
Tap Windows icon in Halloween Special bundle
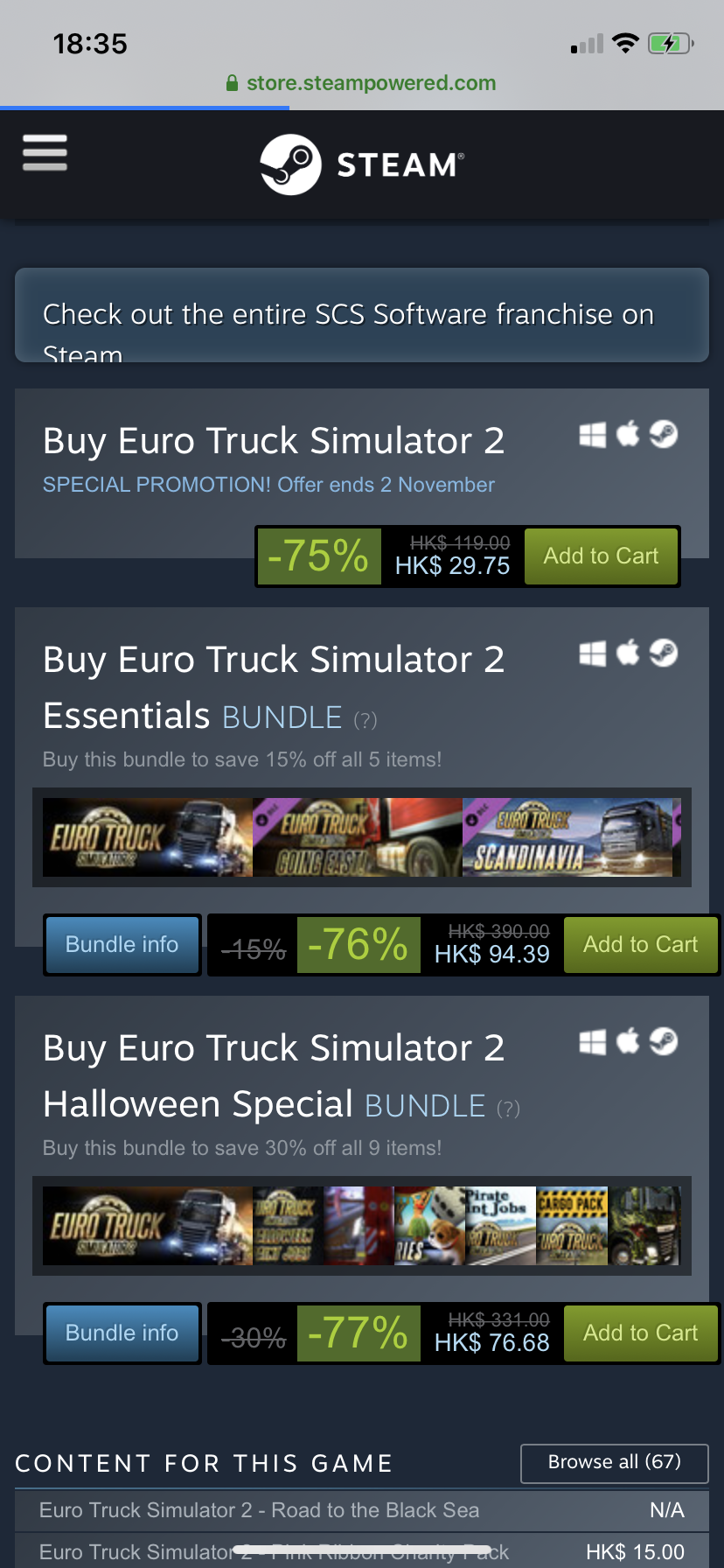pos(593,1042)
